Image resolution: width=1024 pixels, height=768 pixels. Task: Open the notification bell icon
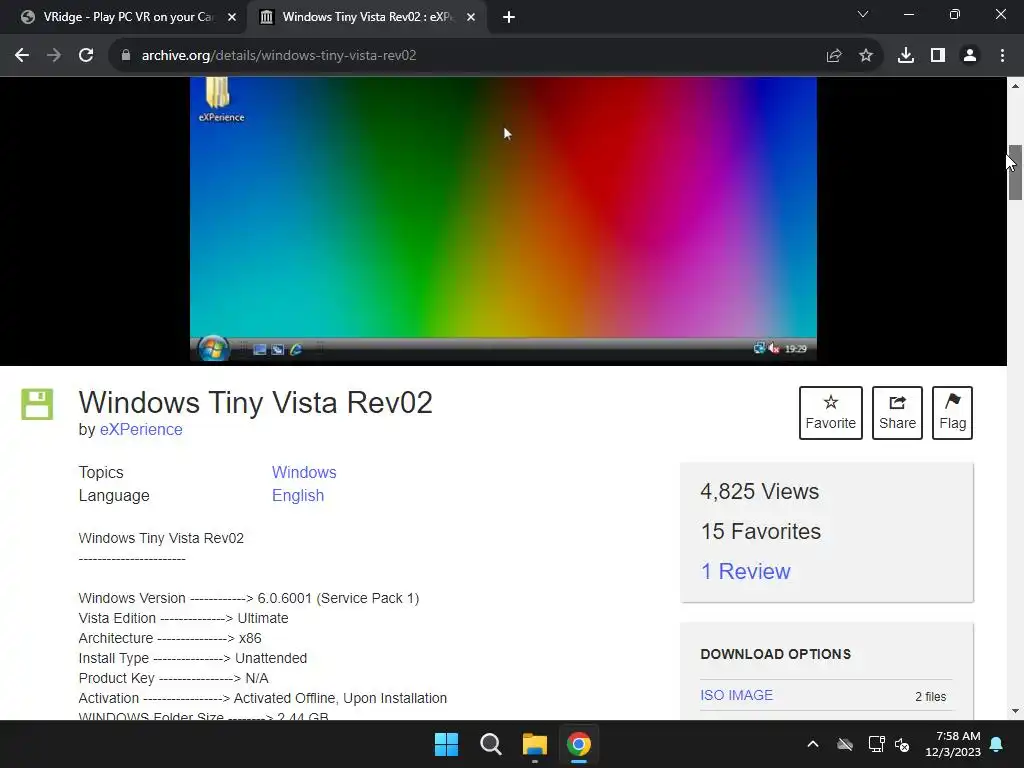coord(997,744)
